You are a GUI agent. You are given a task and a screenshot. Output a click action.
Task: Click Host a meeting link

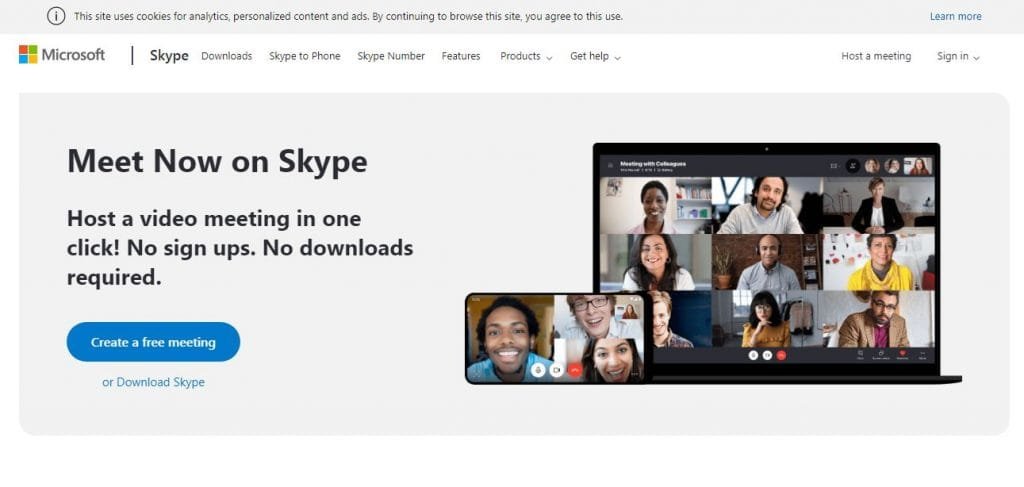[876, 56]
